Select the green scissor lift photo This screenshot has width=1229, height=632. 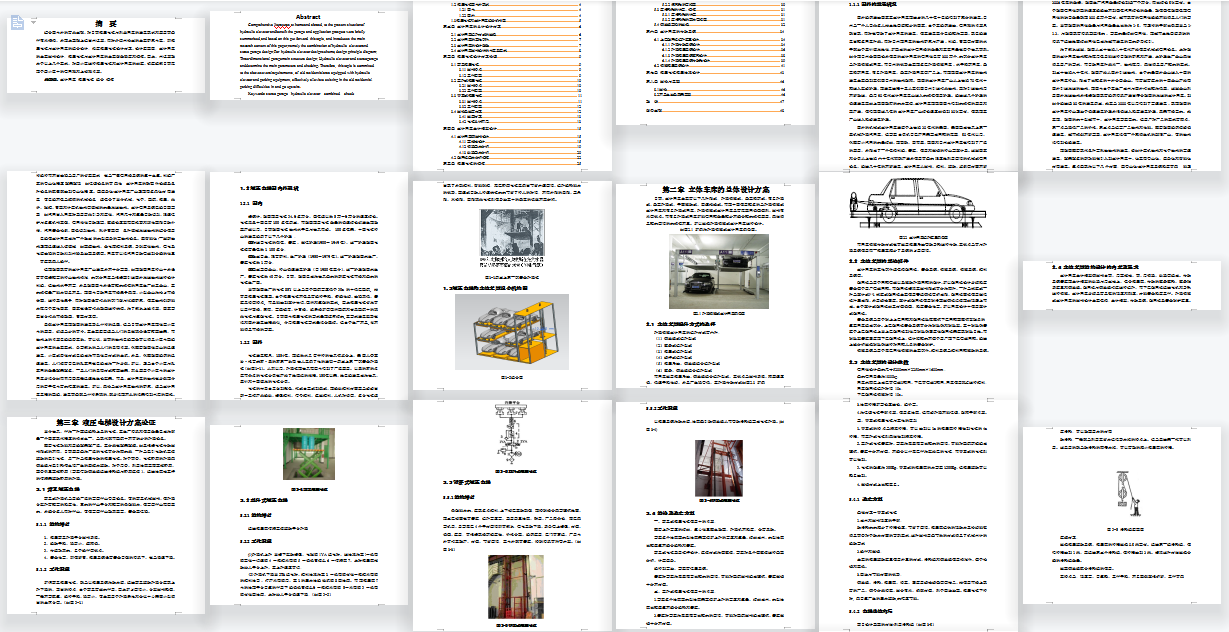coord(307,456)
